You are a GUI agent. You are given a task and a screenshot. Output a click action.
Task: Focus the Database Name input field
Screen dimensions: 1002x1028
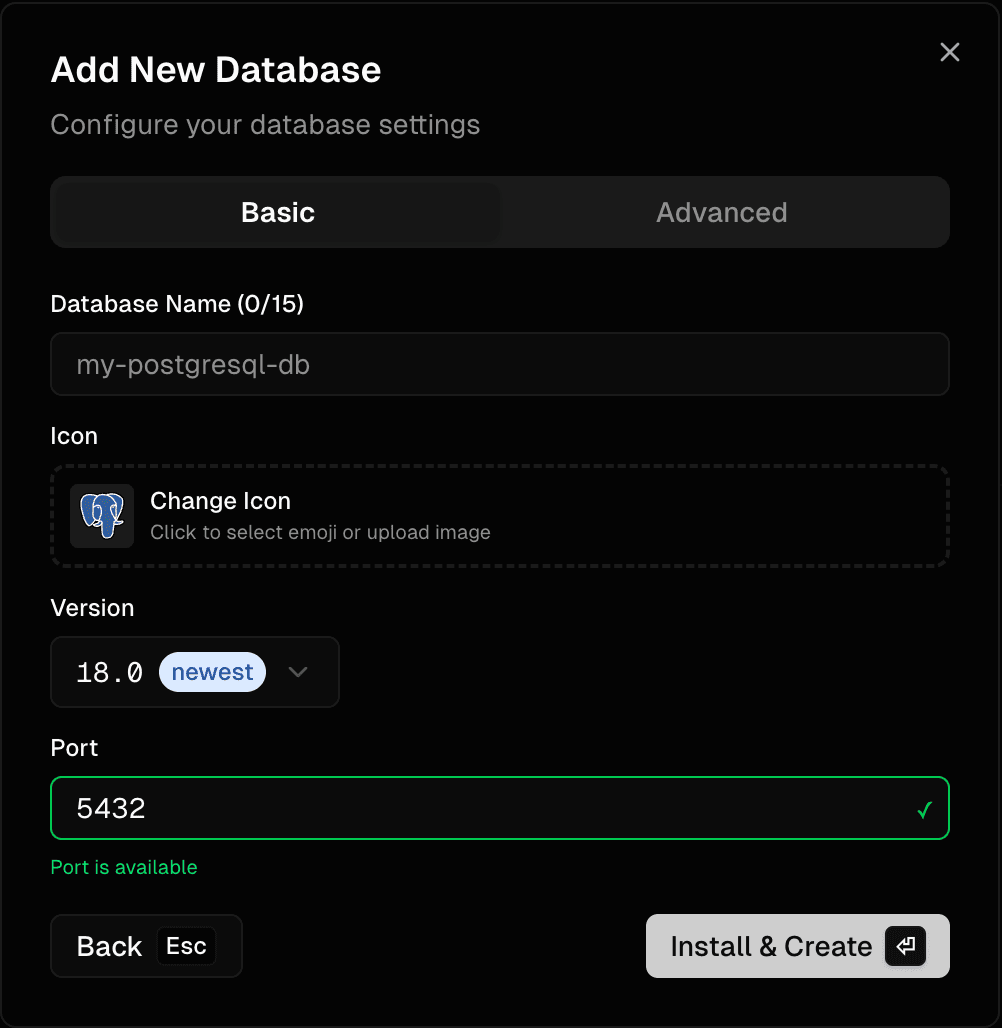pos(500,364)
